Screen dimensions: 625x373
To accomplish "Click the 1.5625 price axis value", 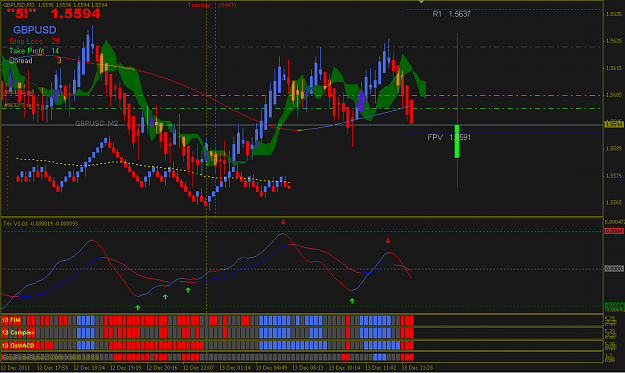I will [614, 41].
